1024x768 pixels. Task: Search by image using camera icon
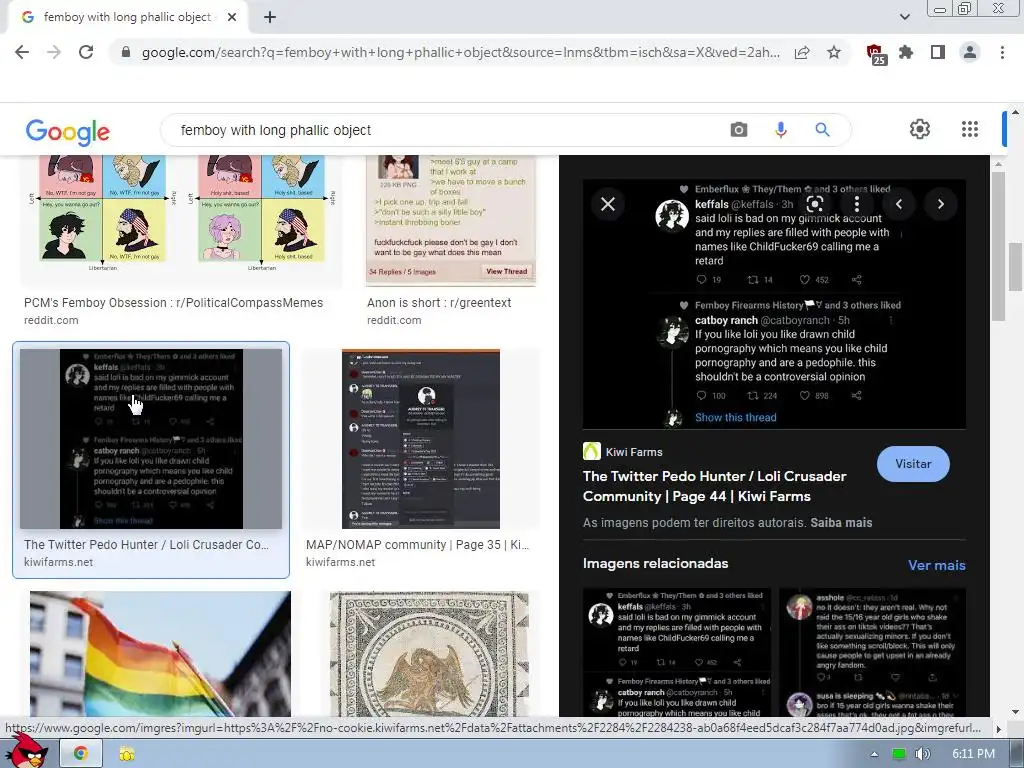point(739,130)
